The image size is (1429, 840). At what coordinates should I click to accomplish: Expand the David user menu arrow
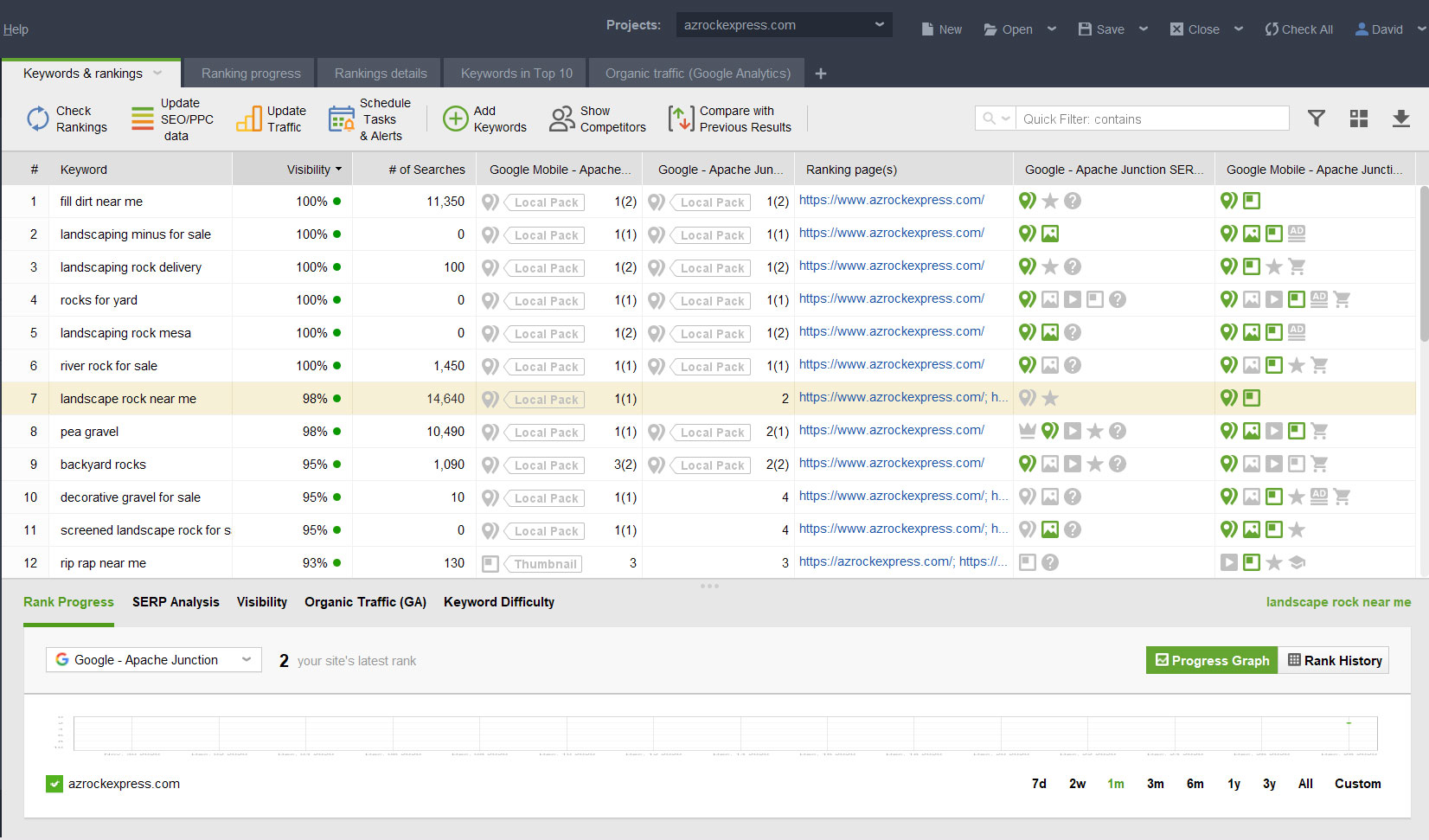[1421, 29]
